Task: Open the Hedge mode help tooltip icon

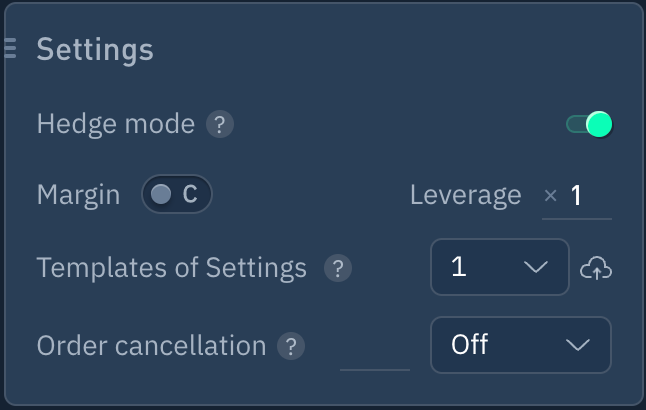Action: tap(220, 125)
